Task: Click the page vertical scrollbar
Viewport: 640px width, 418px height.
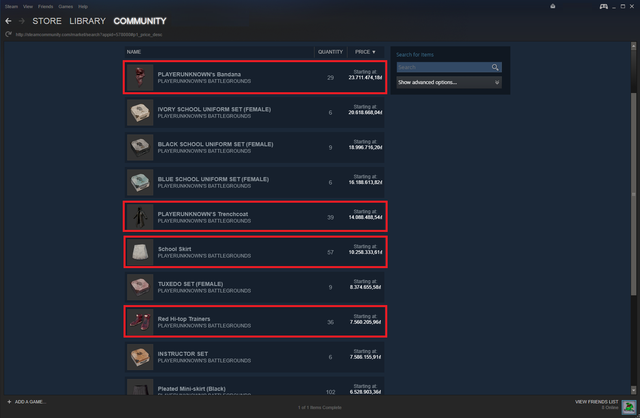Action: 633,194
